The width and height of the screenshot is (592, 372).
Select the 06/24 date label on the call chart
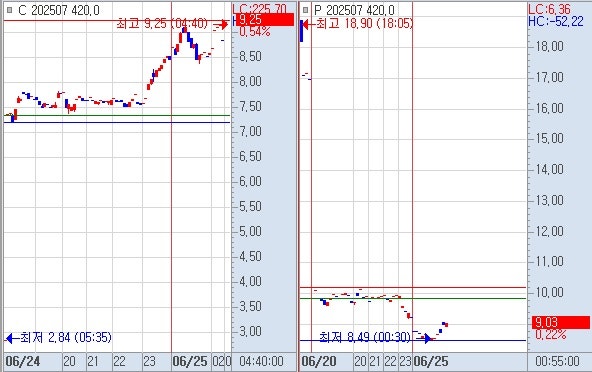[23, 362]
